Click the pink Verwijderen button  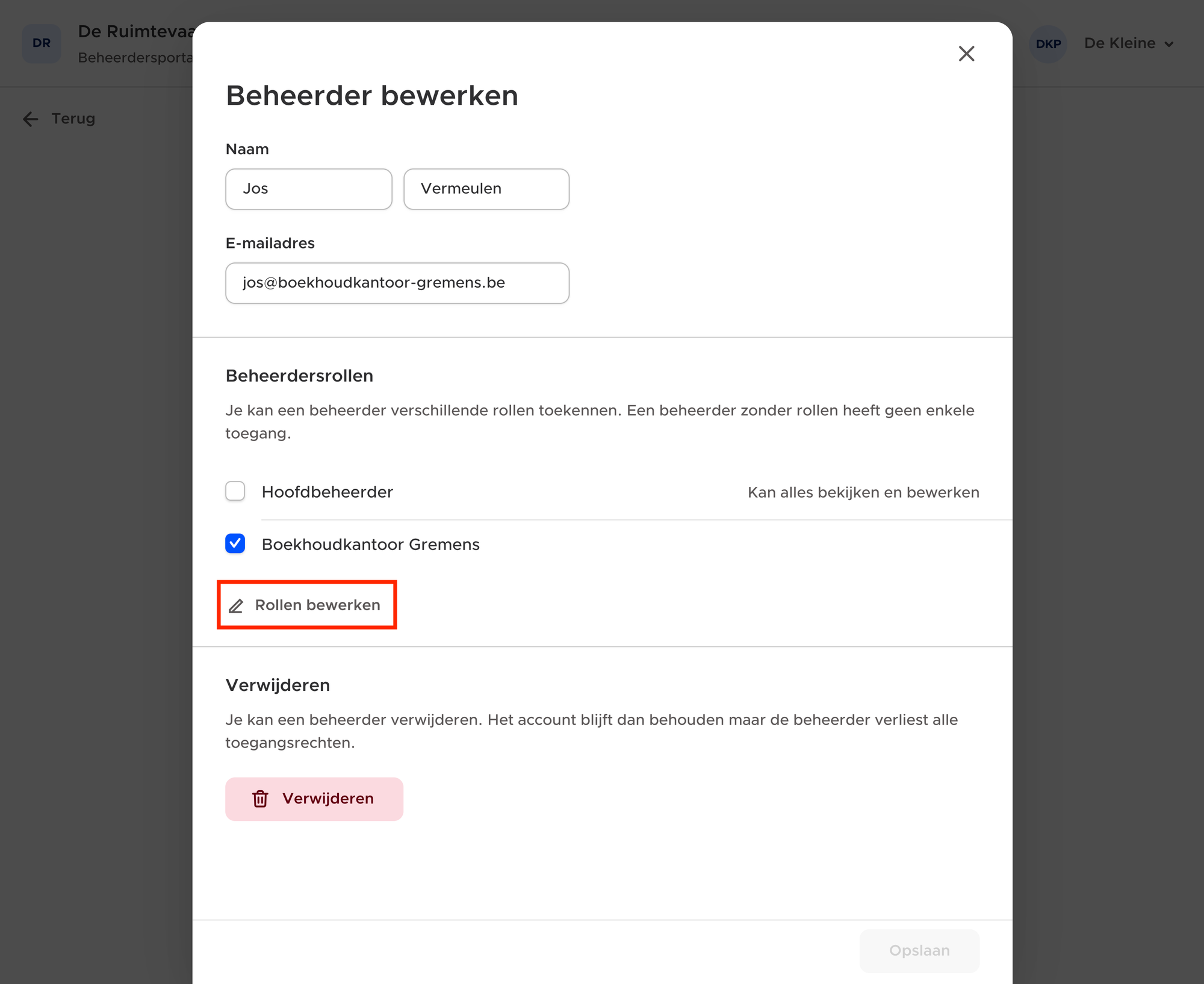[314, 799]
